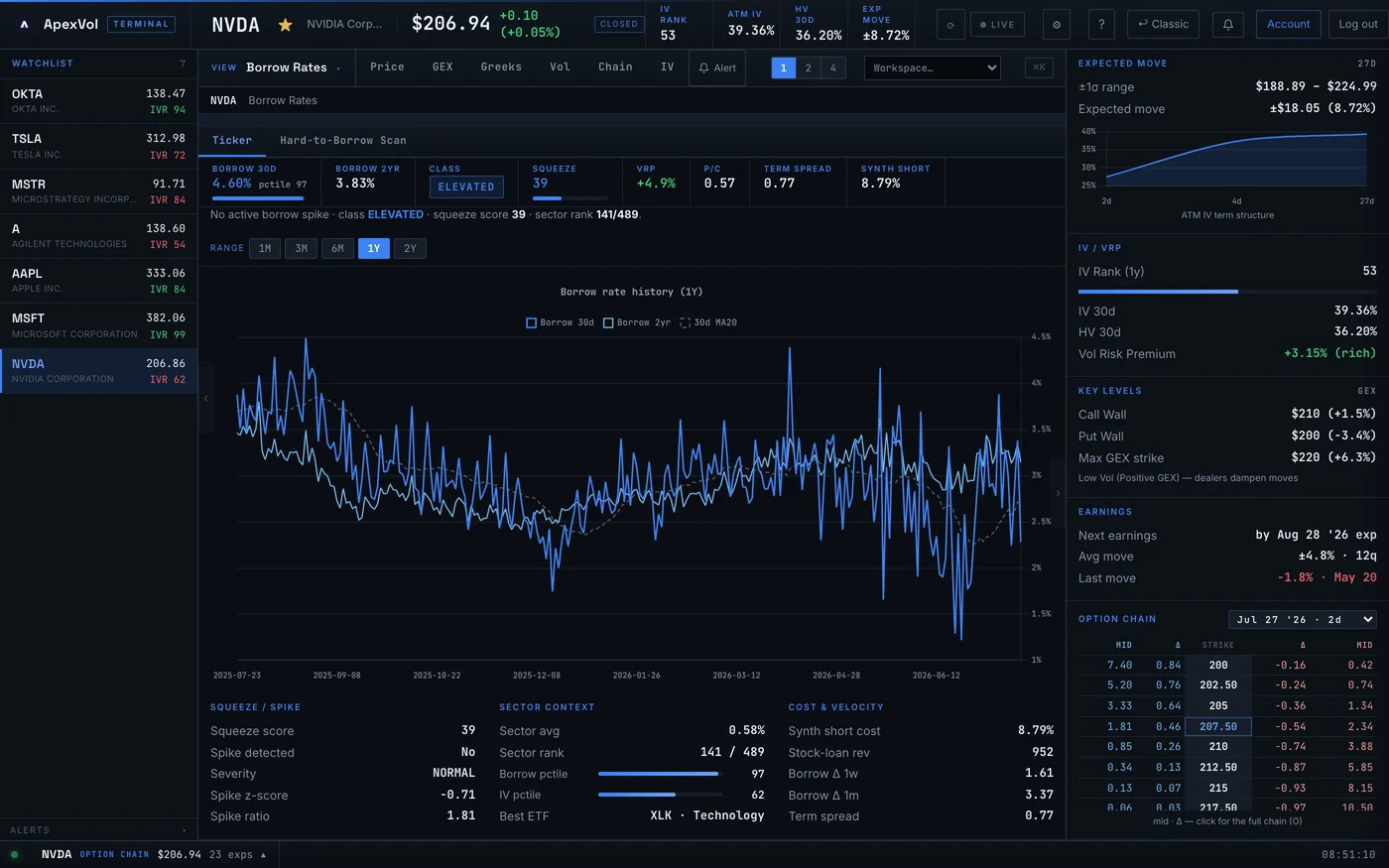
Task: Click the Account button
Action: coord(1288,24)
